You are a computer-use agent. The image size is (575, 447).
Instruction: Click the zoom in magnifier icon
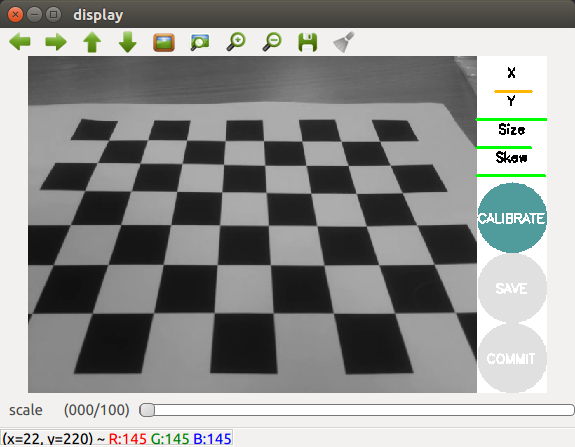(x=236, y=42)
